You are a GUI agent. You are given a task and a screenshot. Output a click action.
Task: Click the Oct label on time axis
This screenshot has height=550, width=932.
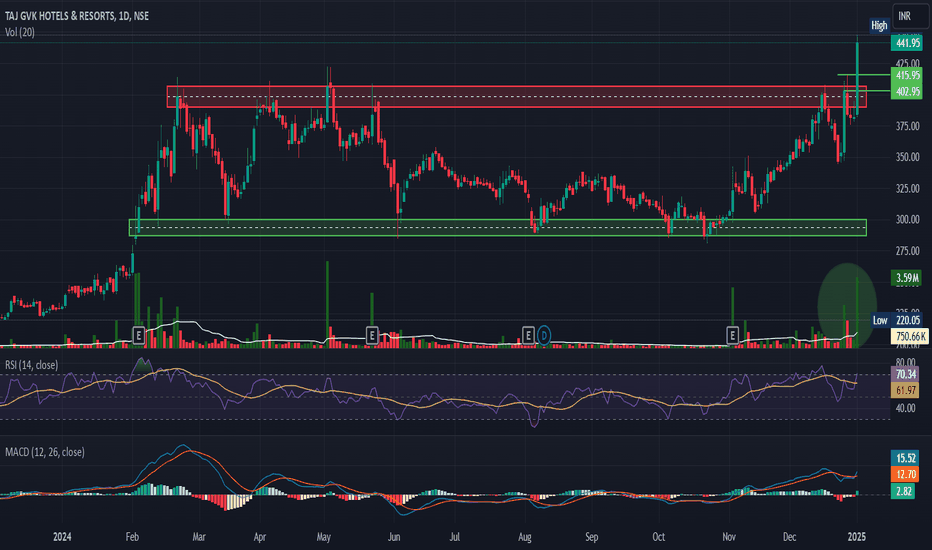click(x=659, y=537)
